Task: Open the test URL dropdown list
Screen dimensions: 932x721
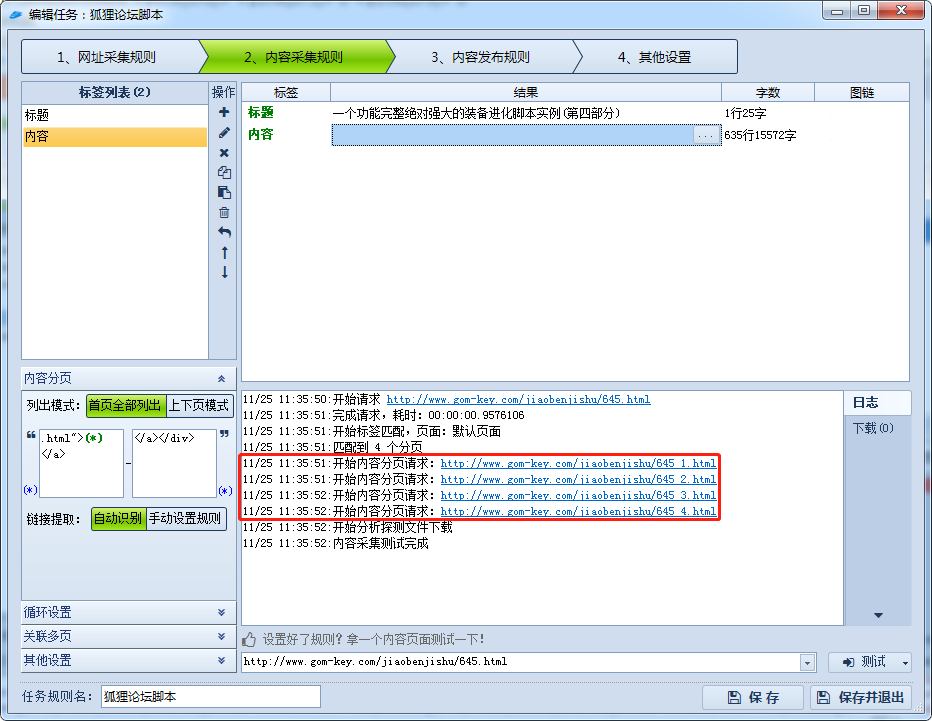Action: (x=807, y=662)
